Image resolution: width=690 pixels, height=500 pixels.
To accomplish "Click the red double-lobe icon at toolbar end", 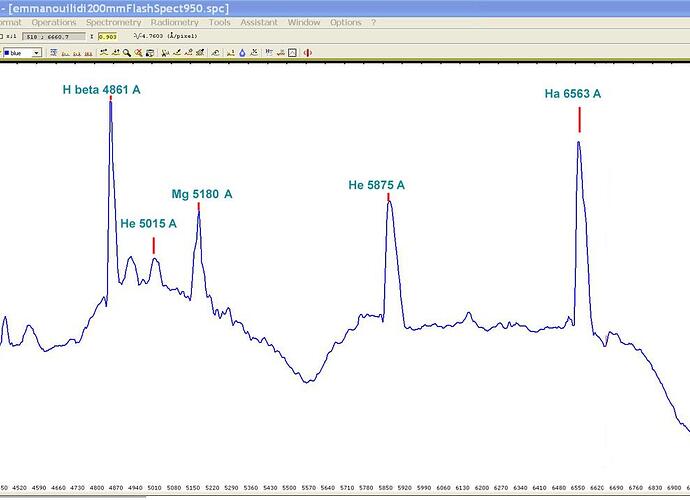I will (307, 53).
